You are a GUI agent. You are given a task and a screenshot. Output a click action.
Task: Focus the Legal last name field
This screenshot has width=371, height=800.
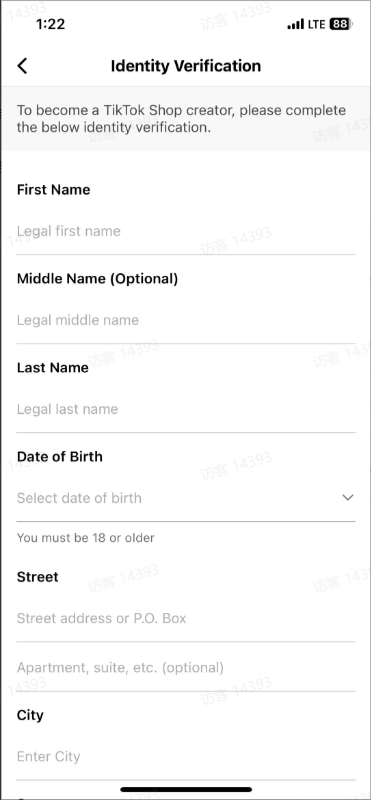[186, 409]
